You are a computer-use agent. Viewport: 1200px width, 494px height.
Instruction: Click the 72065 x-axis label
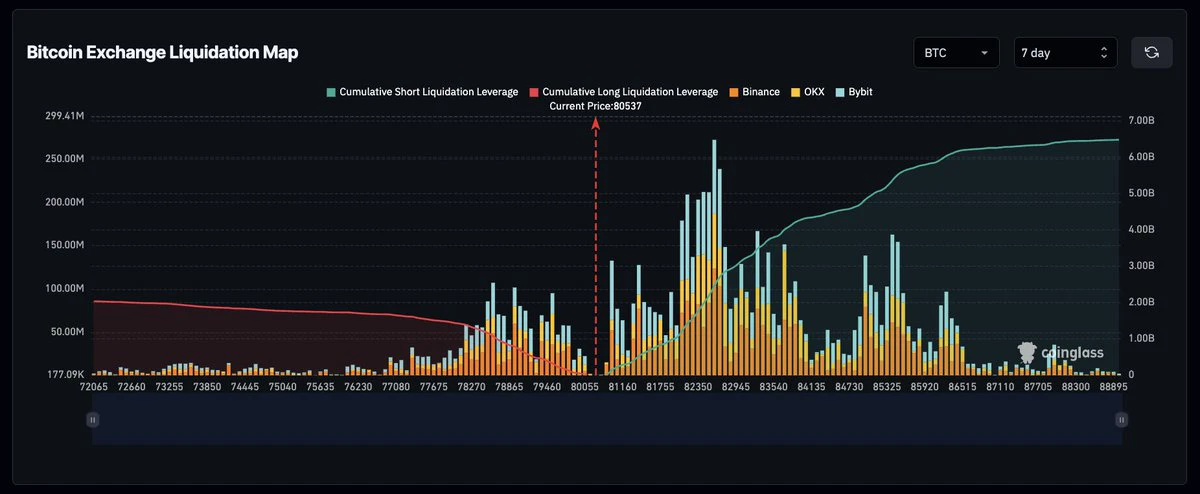(x=92, y=386)
